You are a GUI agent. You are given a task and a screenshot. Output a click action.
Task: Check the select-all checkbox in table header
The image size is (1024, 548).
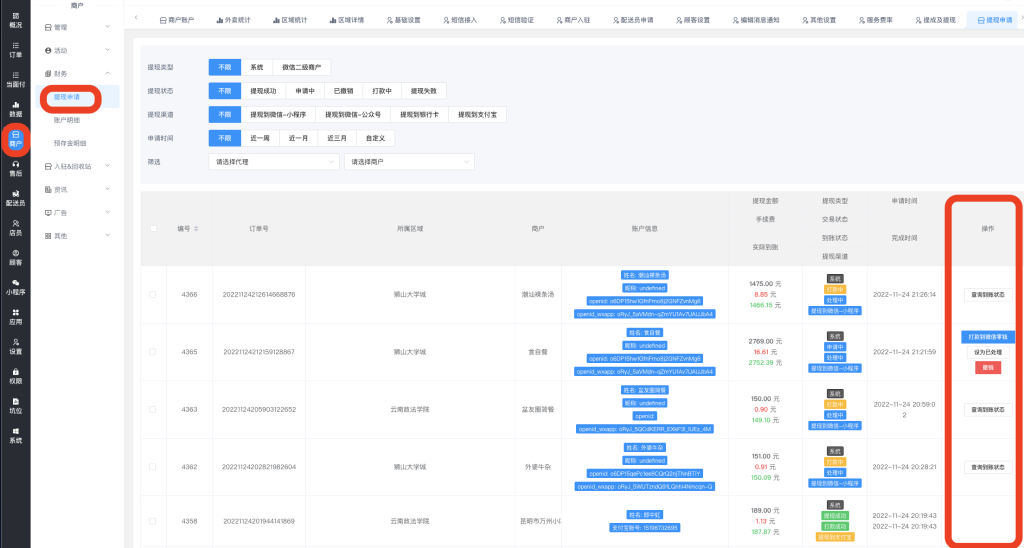coord(152,229)
